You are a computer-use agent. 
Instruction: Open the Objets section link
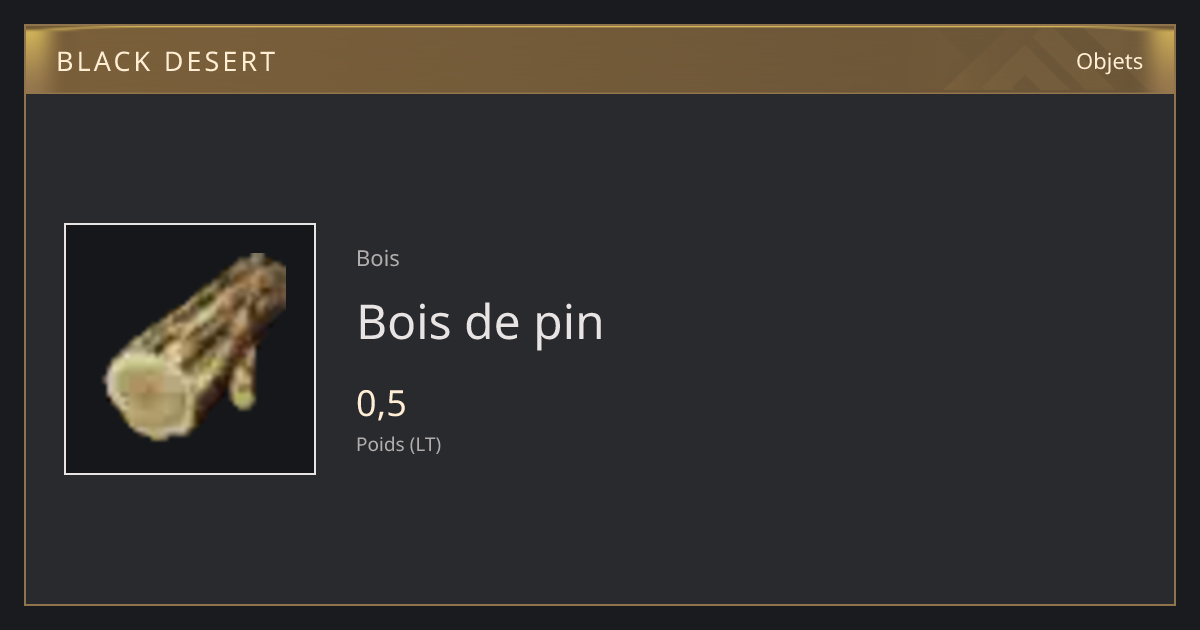click(1109, 61)
